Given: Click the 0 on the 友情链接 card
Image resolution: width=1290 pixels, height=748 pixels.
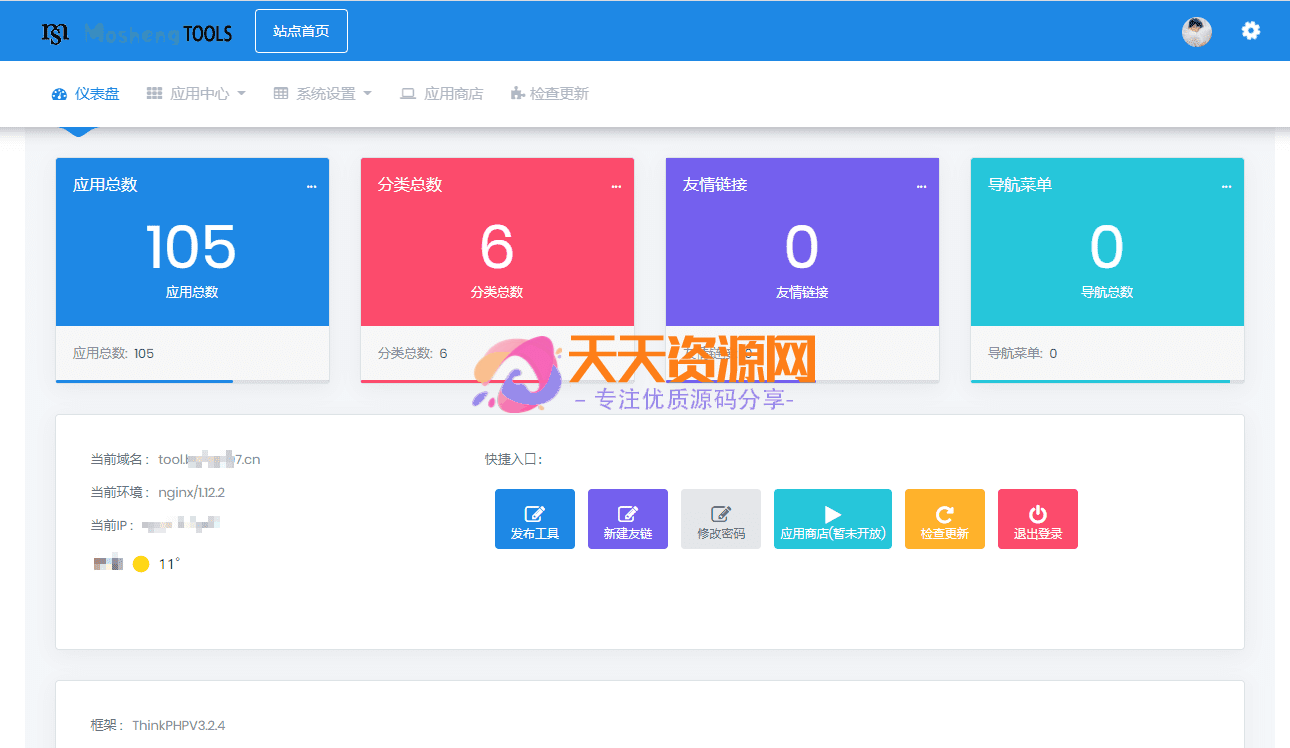Looking at the screenshot, I should tap(802, 248).
